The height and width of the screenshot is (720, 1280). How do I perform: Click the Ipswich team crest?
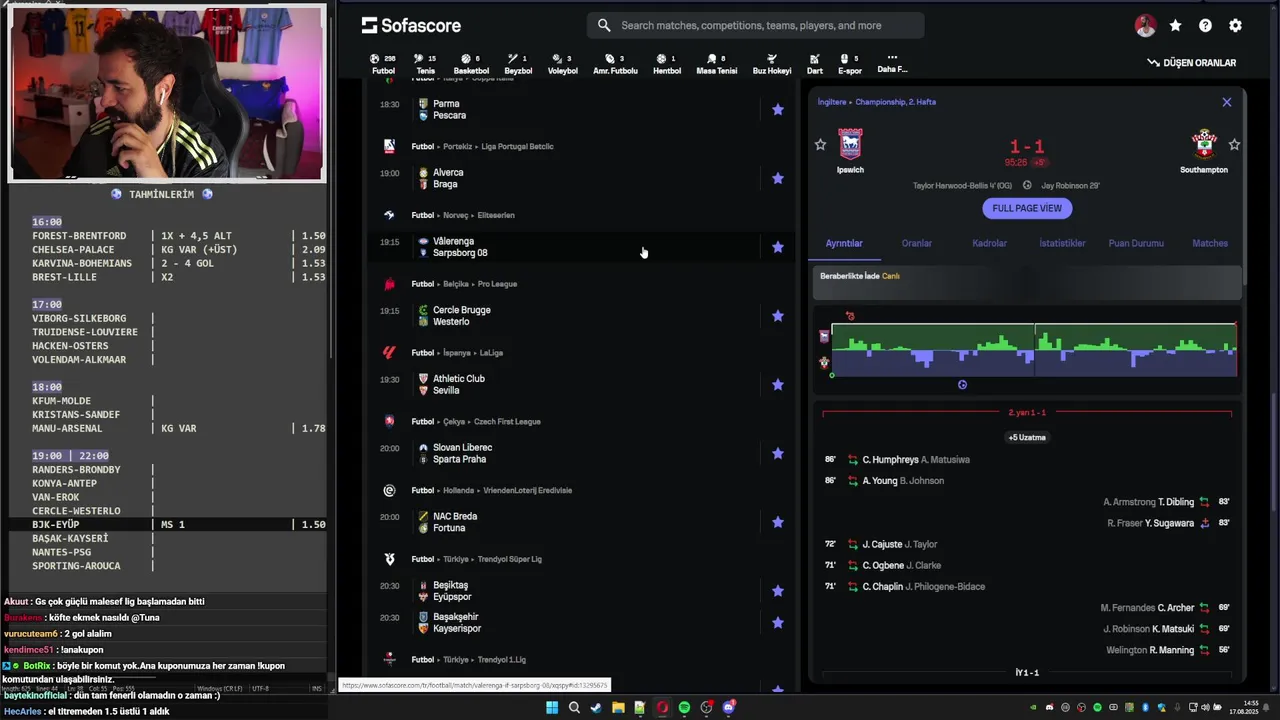pyautogui.click(x=850, y=144)
